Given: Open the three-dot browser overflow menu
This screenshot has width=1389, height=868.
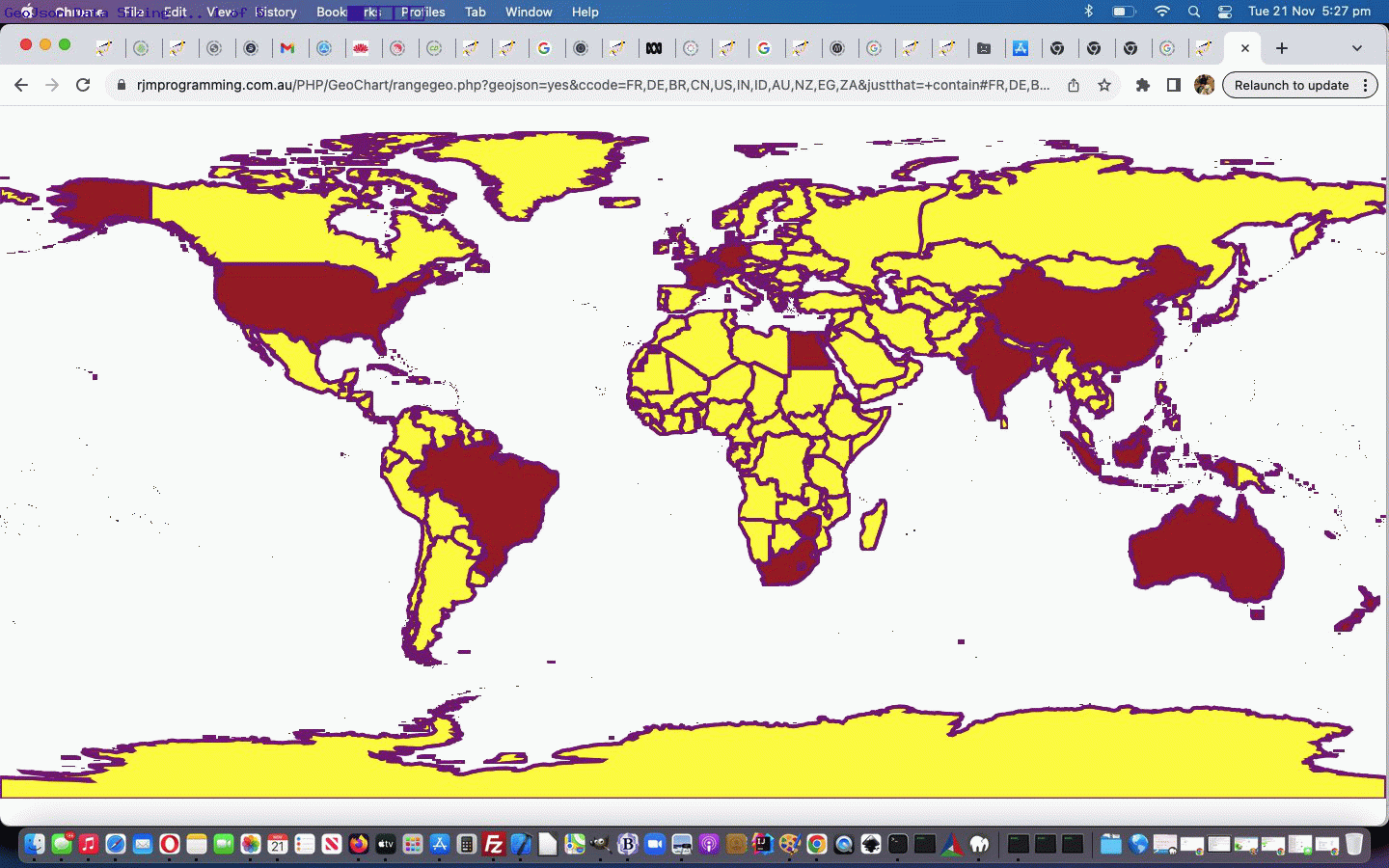Looking at the screenshot, I should (1365, 85).
